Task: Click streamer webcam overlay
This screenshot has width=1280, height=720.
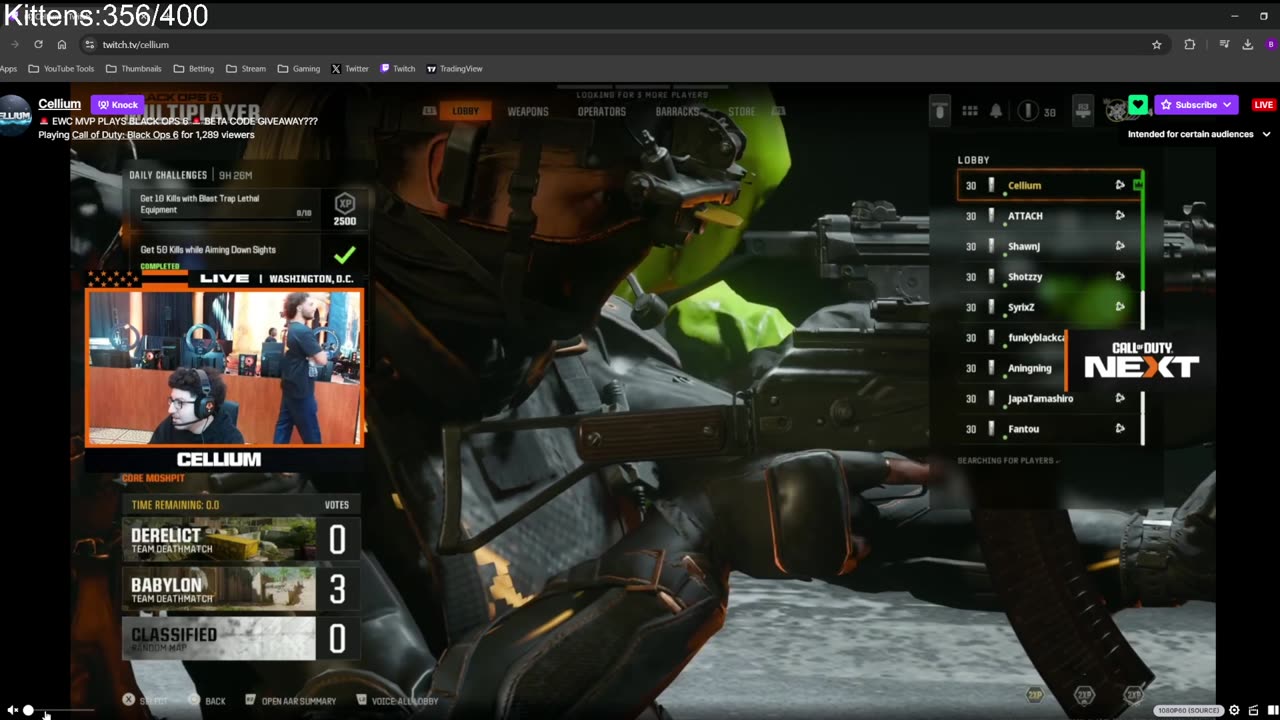Action: coord(224,367)
